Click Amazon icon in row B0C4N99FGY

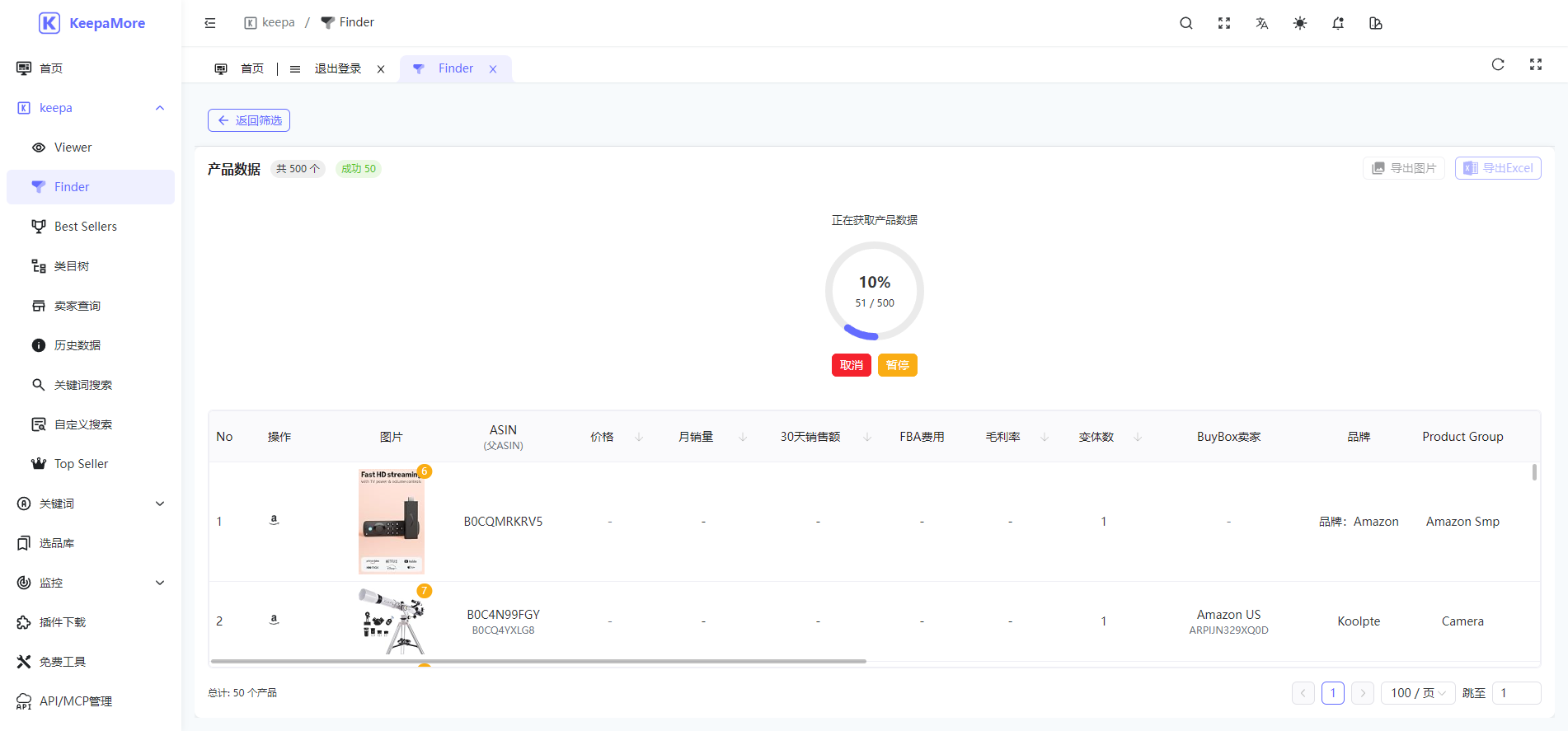click(275, 620)
